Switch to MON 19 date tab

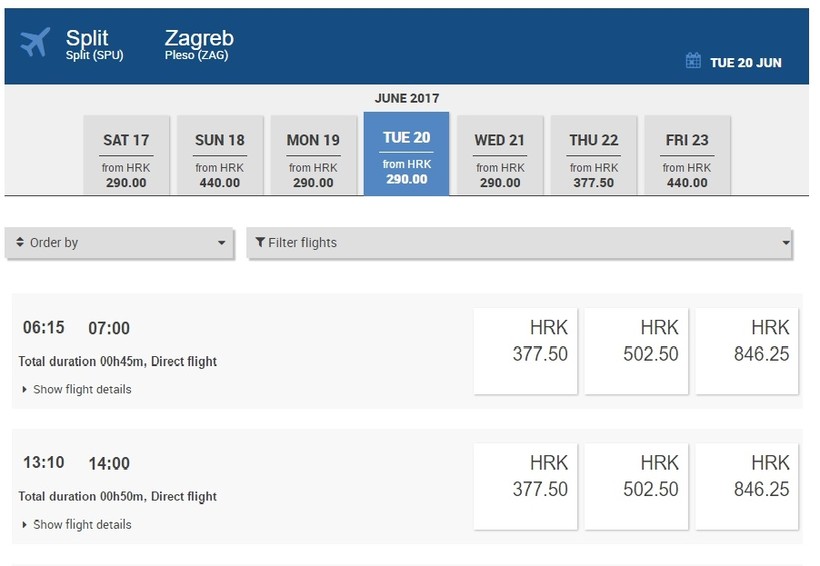(x=313, y=155)
